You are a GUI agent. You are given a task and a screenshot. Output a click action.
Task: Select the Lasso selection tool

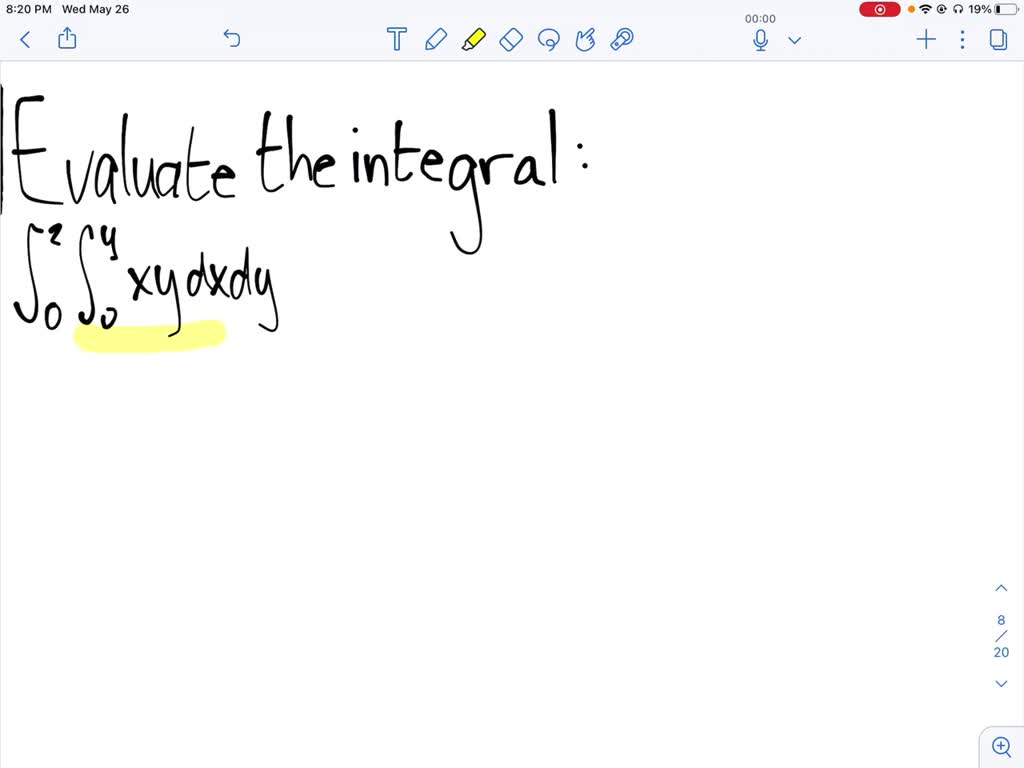click(x=548, y=39)
